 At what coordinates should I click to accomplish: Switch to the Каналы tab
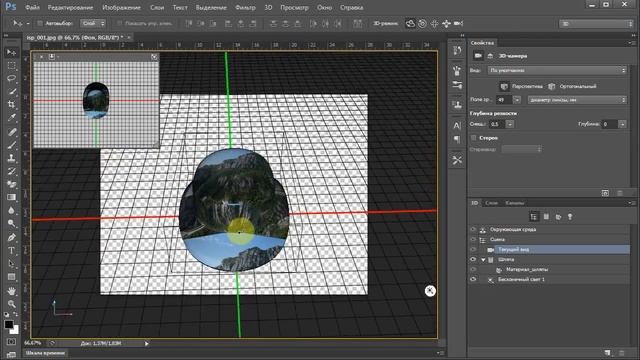tap(514, 203)
